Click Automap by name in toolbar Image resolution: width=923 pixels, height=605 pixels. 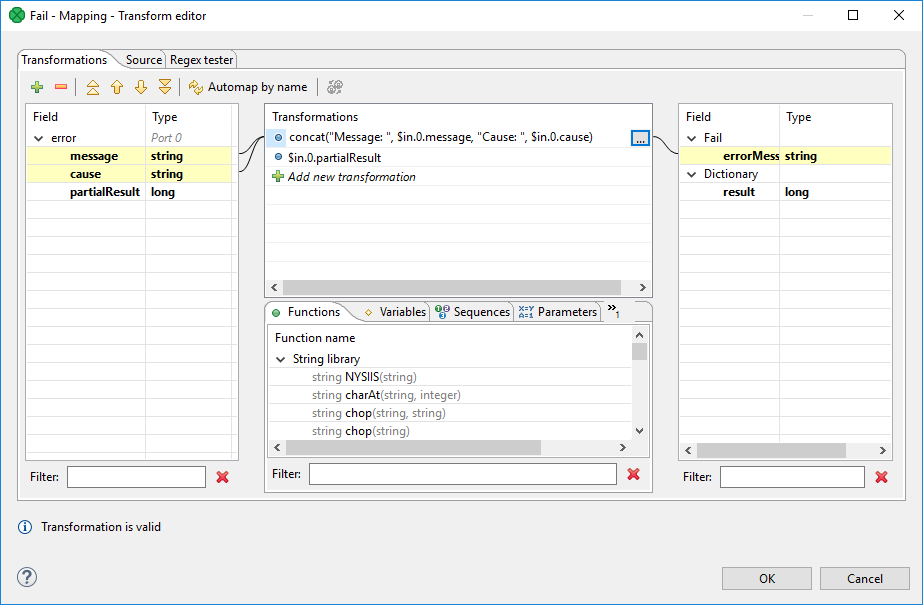[x=247, y=87]
